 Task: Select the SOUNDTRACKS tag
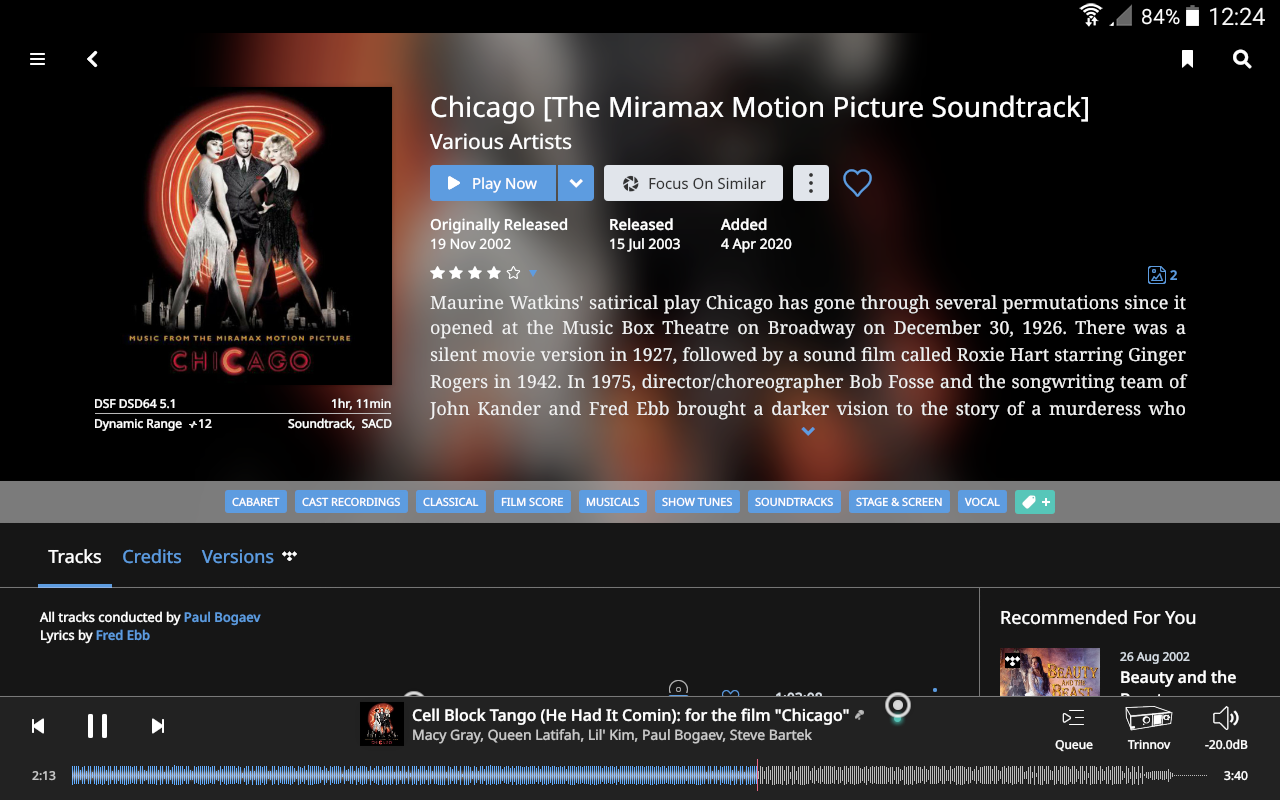794,502
